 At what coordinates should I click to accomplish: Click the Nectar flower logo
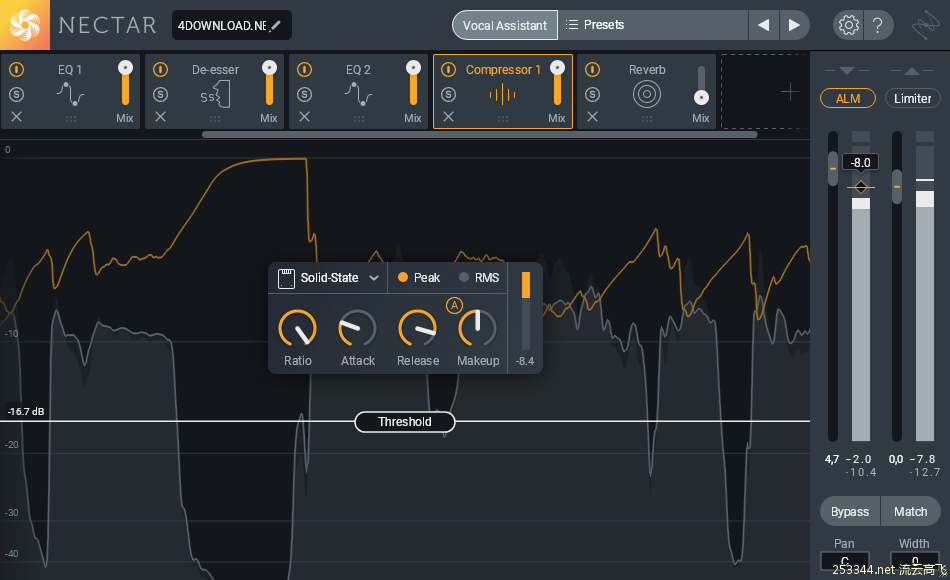pos(25,25)
